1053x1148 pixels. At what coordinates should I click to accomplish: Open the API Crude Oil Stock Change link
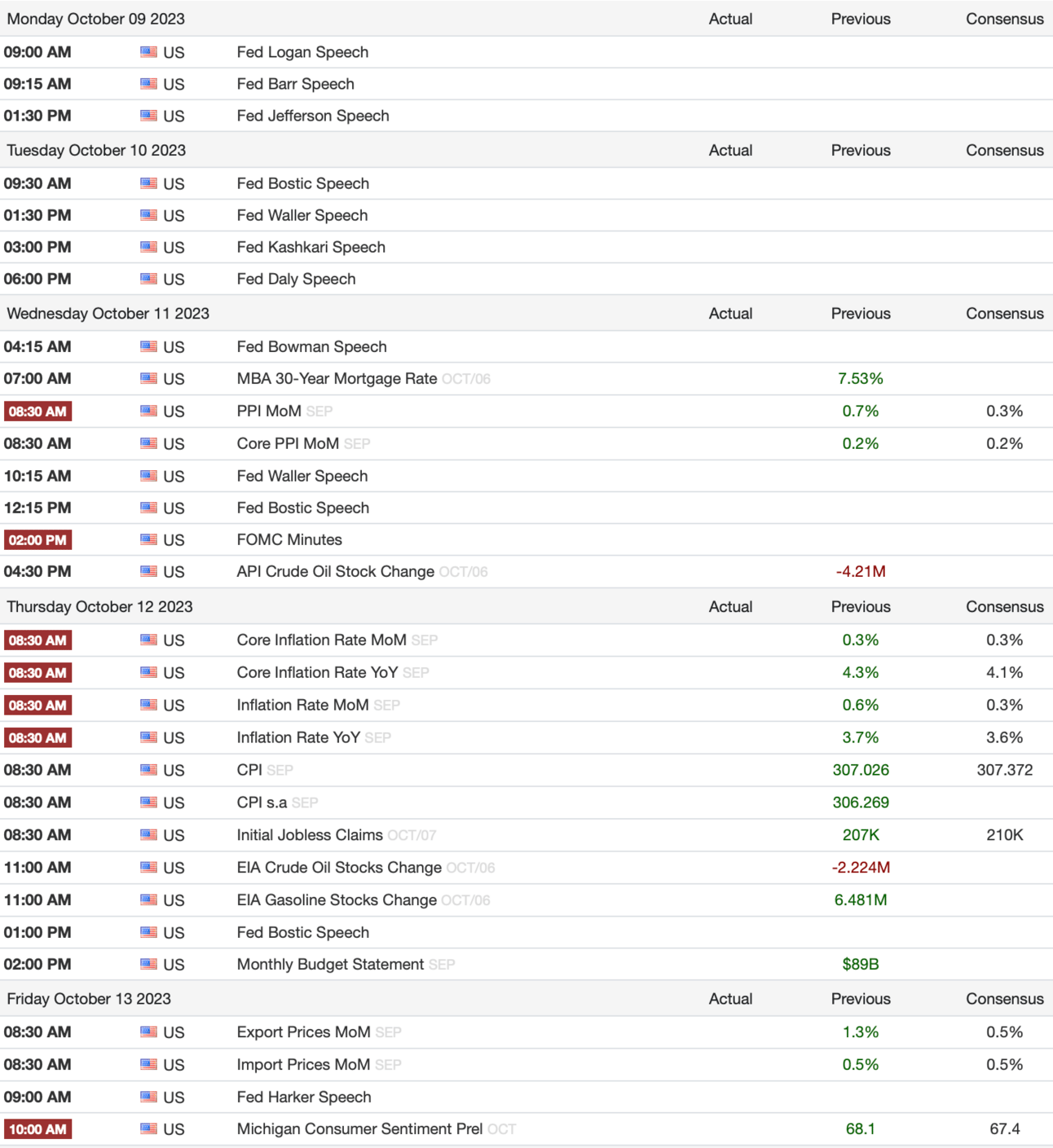tap(335, 572)
